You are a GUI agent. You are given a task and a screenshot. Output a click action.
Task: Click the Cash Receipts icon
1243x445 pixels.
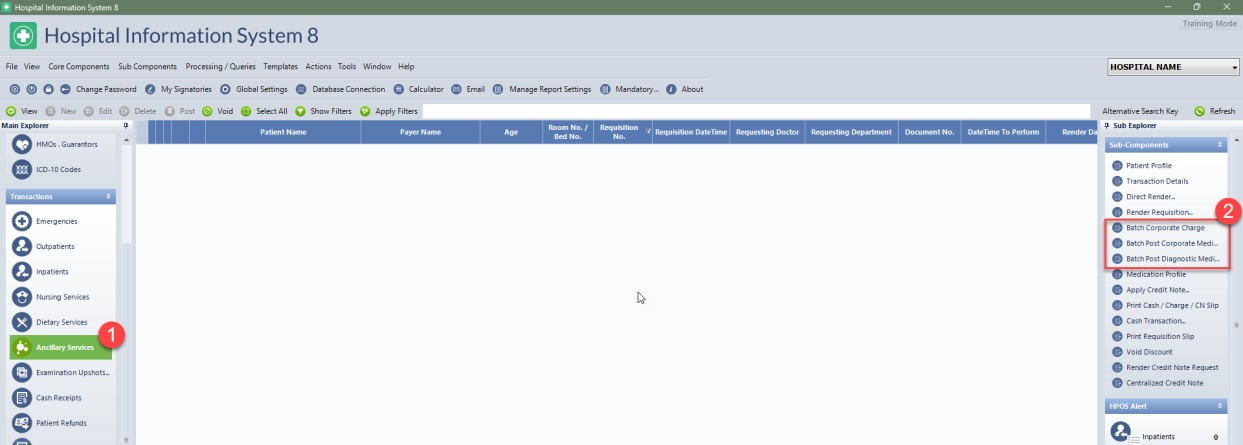pos(22,398)
